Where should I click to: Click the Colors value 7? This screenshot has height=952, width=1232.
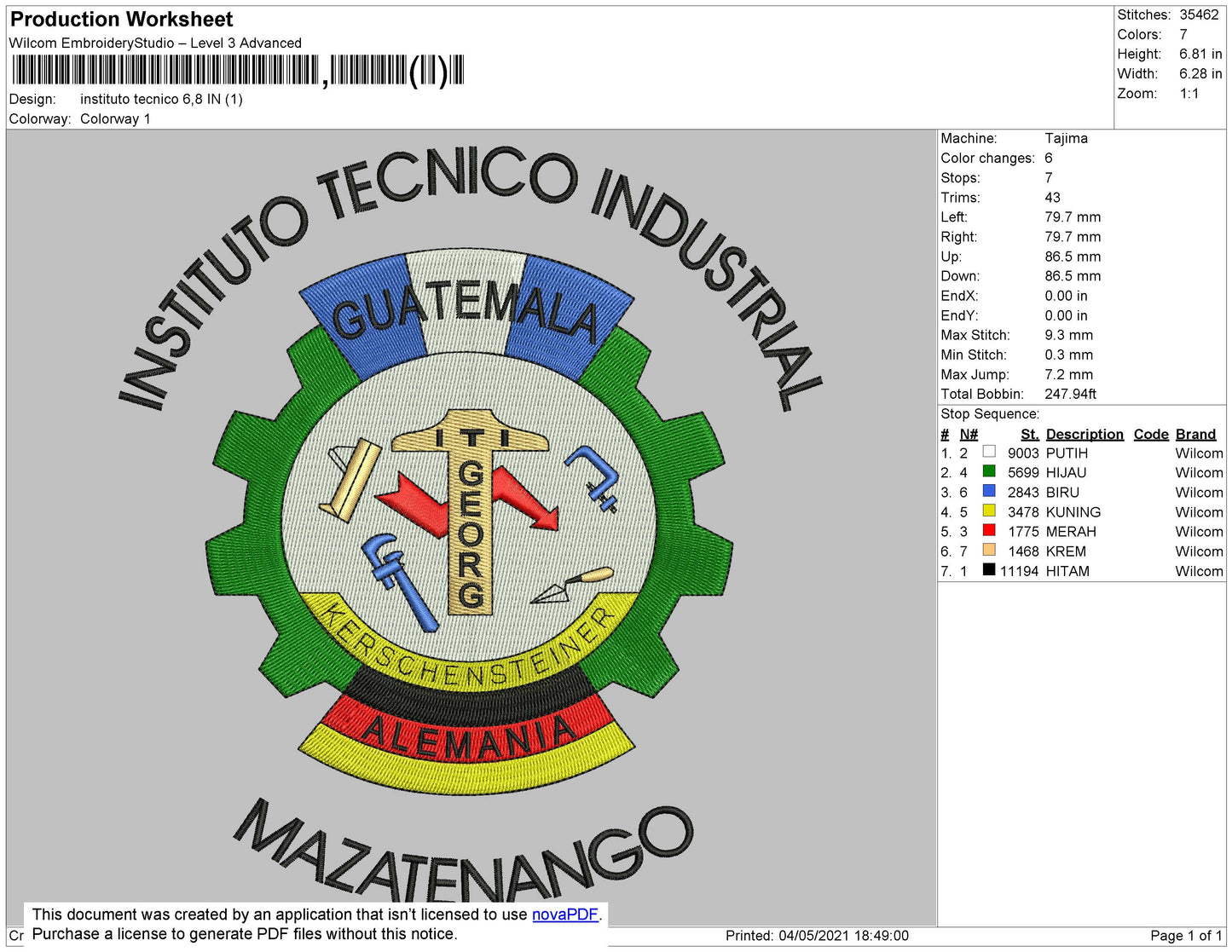click(x=1183, y=35)
